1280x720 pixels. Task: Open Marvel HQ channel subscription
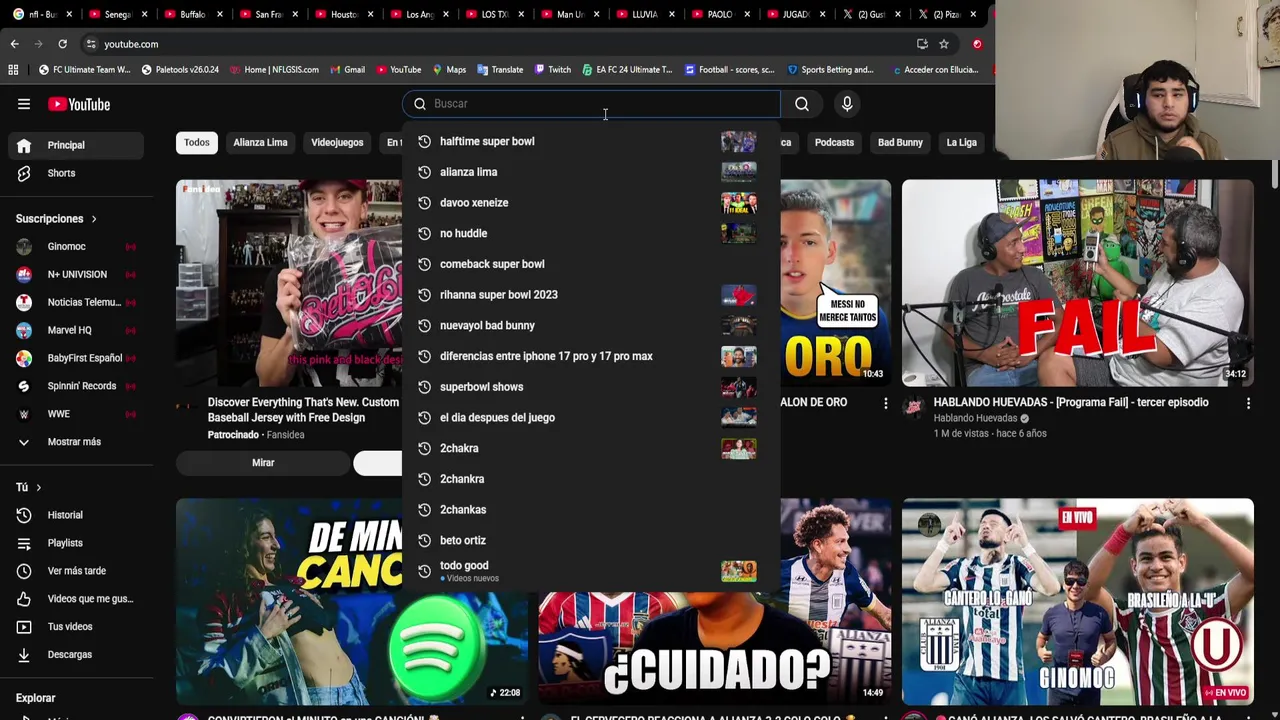(x=76, y=330)
